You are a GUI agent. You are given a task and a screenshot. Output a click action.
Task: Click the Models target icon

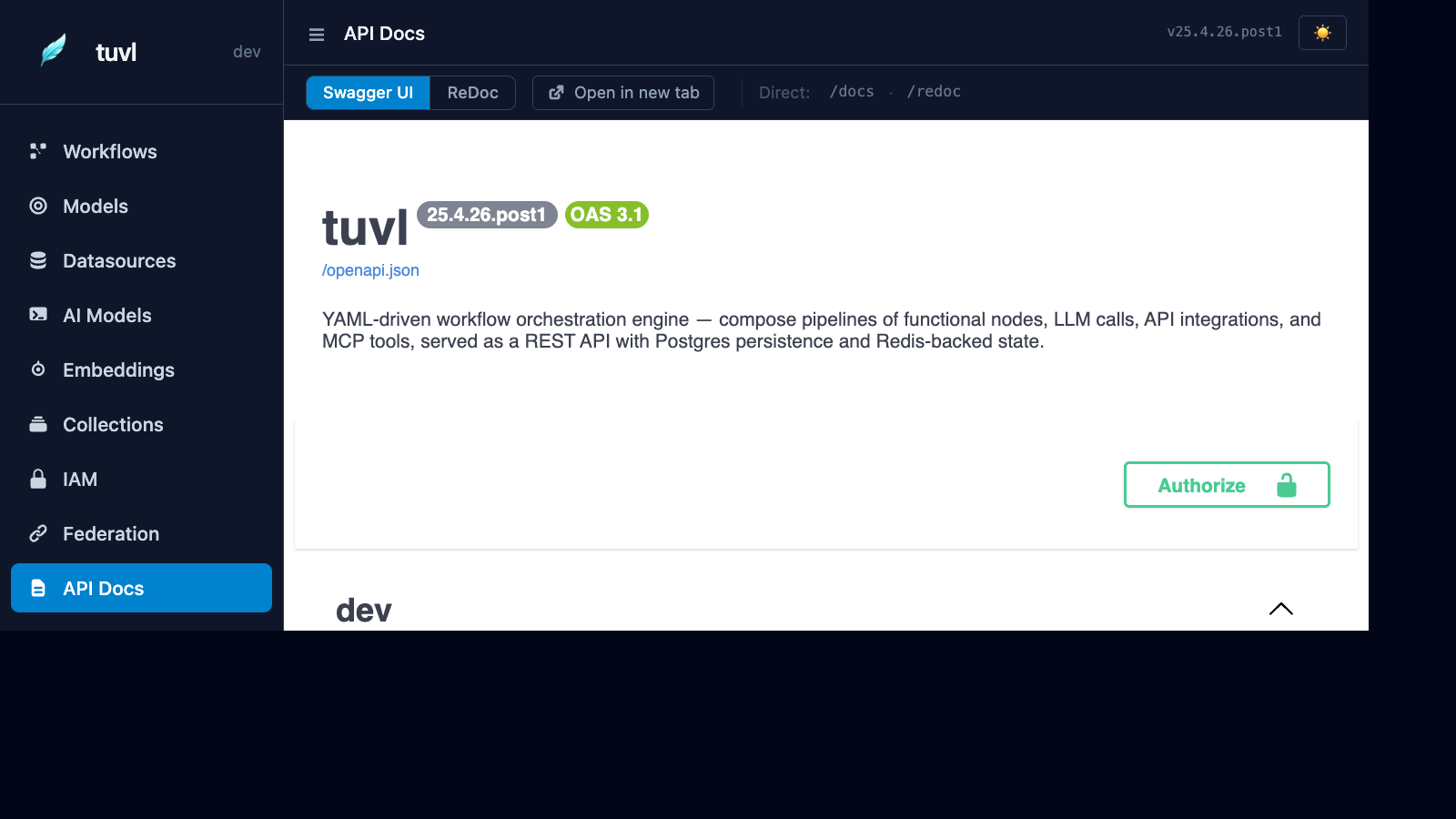coord(38,206)
